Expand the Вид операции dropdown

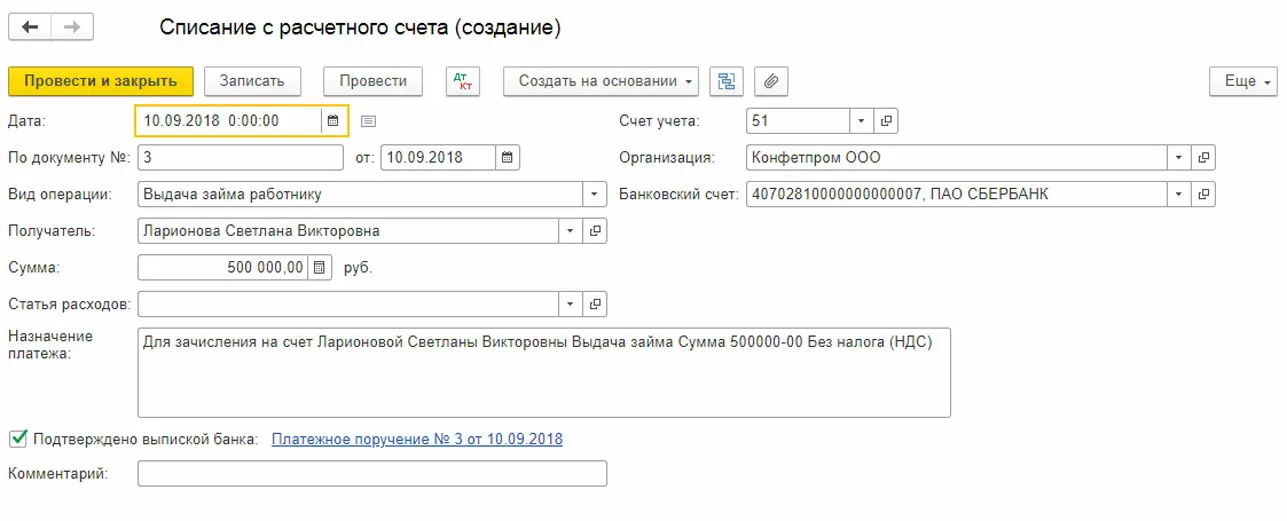pos(595,194)
